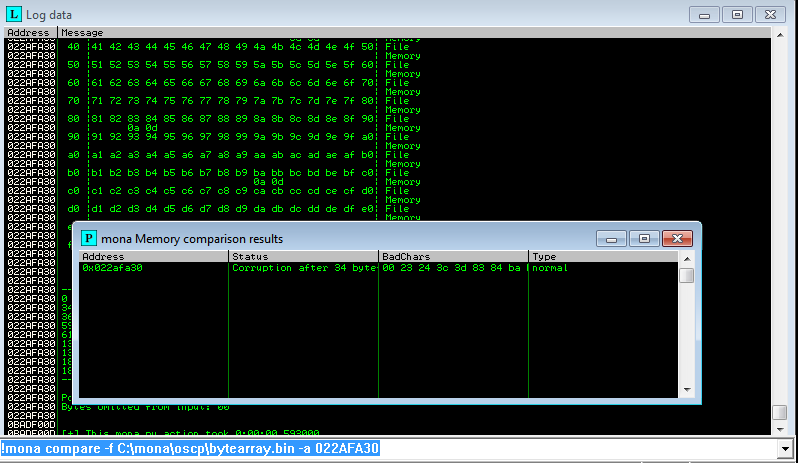Image resolution: width=798 pixels, height=463 pixels.
Task: Click the 0BADF00D address entry
Action: click(31, 424)
